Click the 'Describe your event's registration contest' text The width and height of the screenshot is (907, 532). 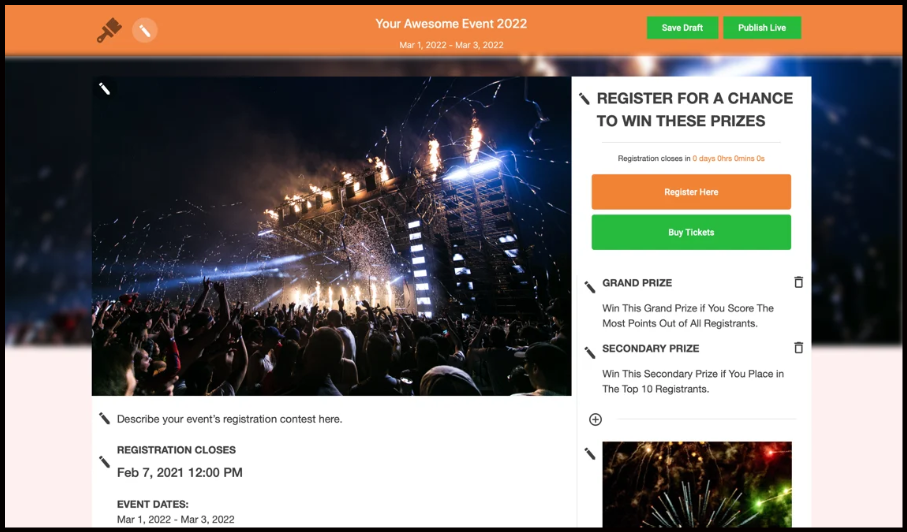(229, 419)
